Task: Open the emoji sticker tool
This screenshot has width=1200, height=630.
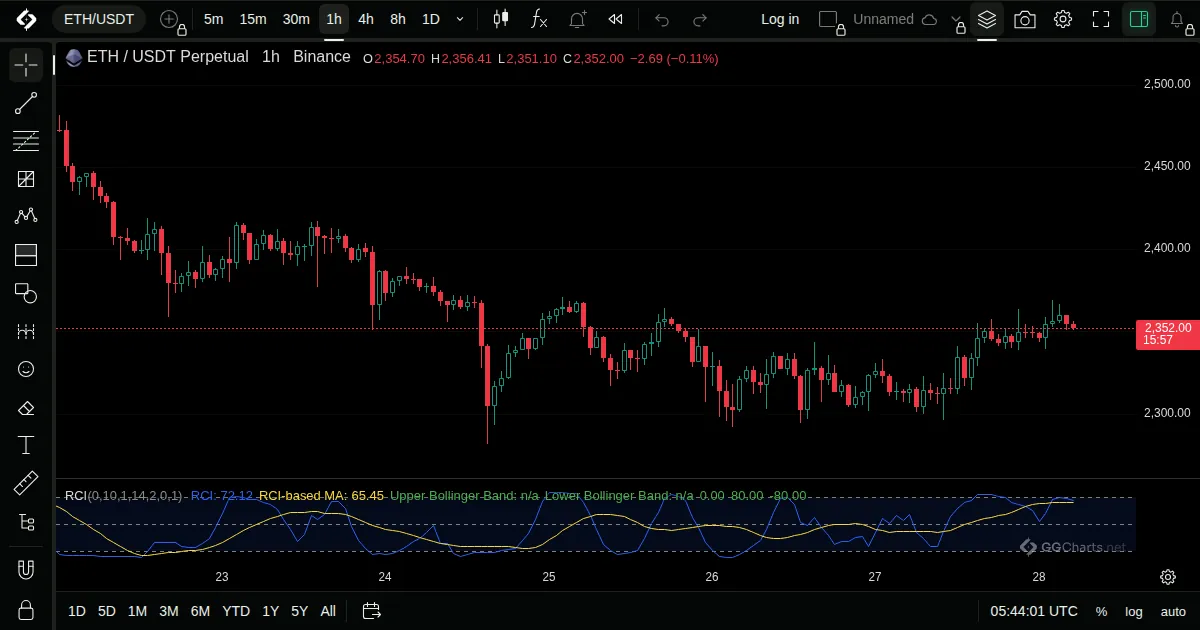Action: pos(26,369)
